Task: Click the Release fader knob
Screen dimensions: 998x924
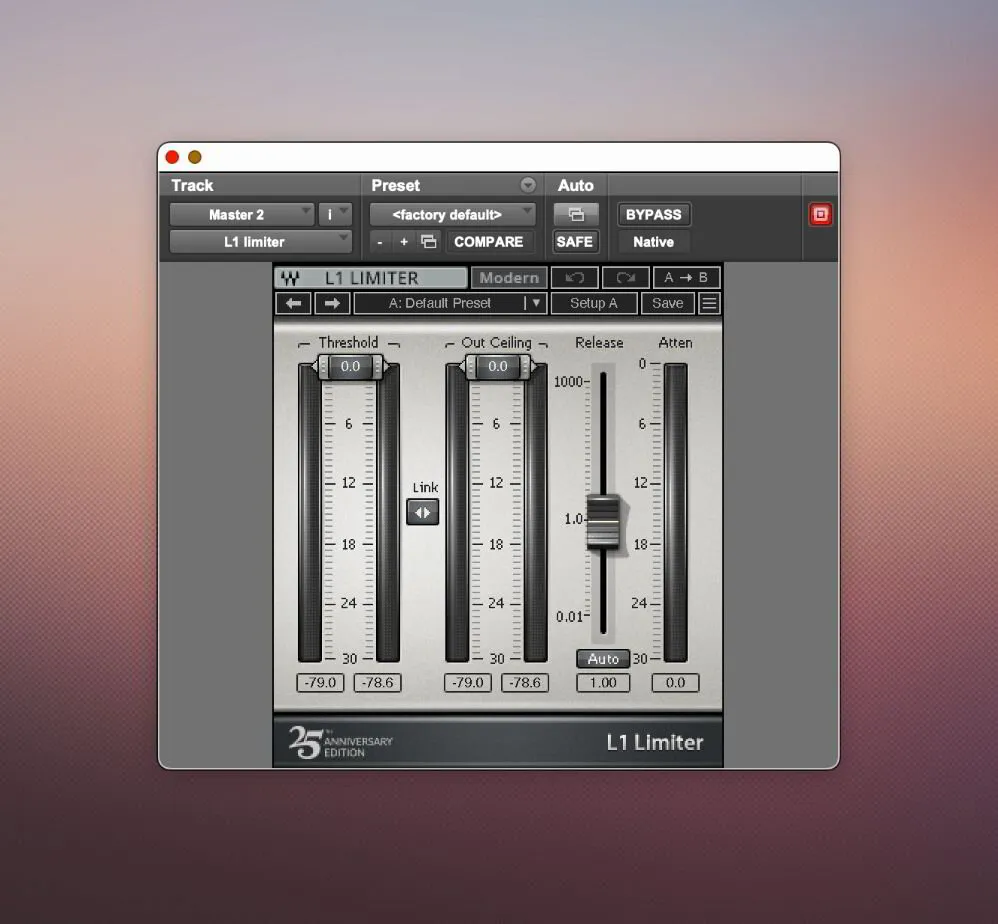Action: [x=603, y=521]
